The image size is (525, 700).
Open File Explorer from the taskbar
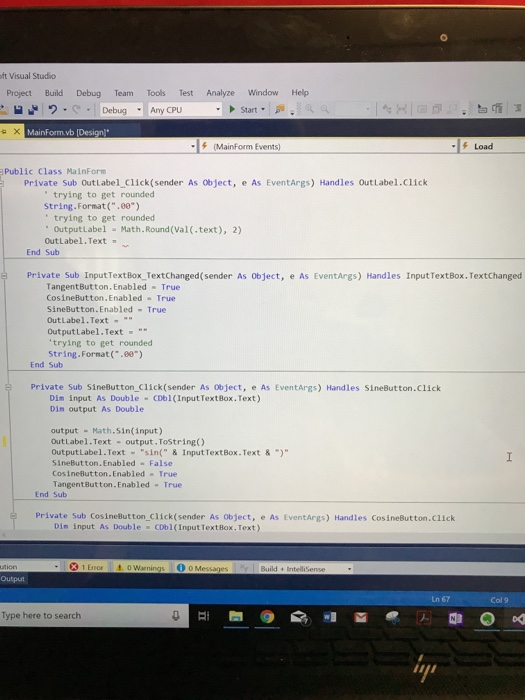pos(235,617)
